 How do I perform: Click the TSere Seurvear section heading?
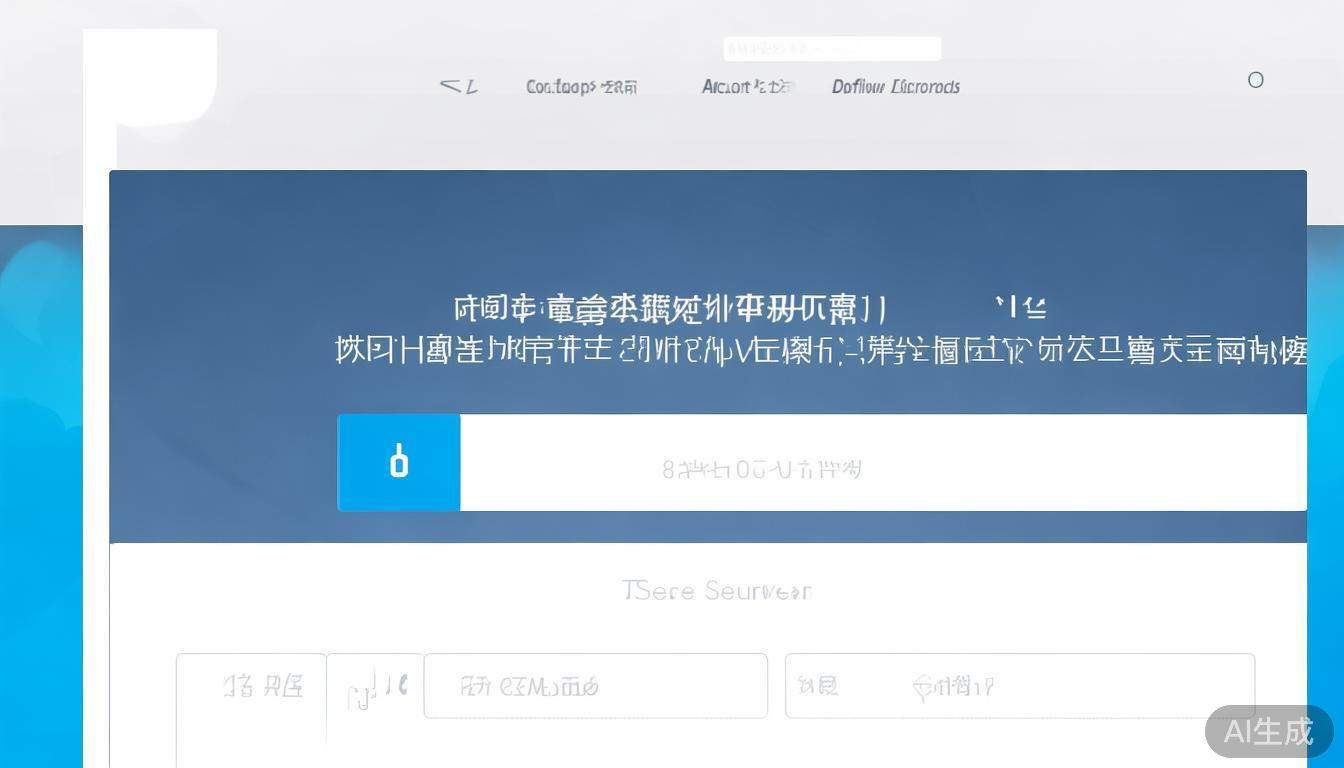point(716,591)
